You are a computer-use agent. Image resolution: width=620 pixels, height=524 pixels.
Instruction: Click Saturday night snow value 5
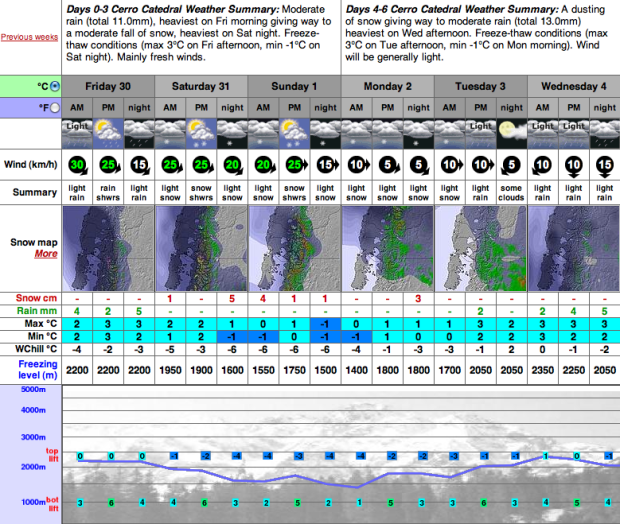coord(232,299)
